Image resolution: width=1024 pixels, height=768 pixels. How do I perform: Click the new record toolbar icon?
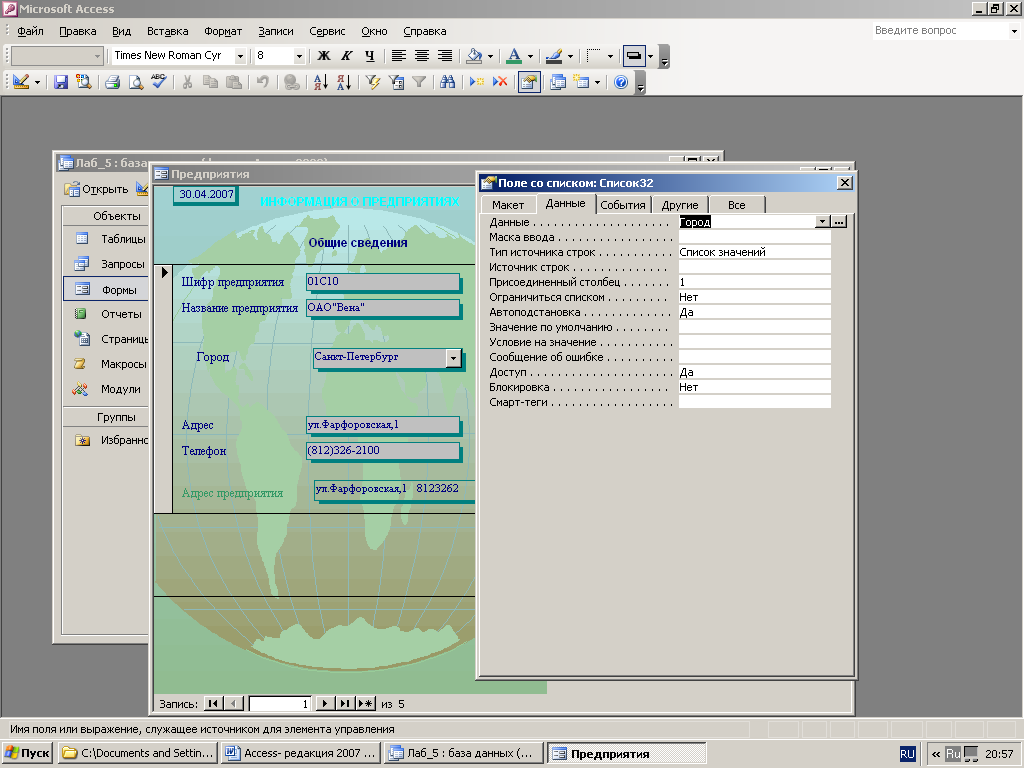pos(477,82)
